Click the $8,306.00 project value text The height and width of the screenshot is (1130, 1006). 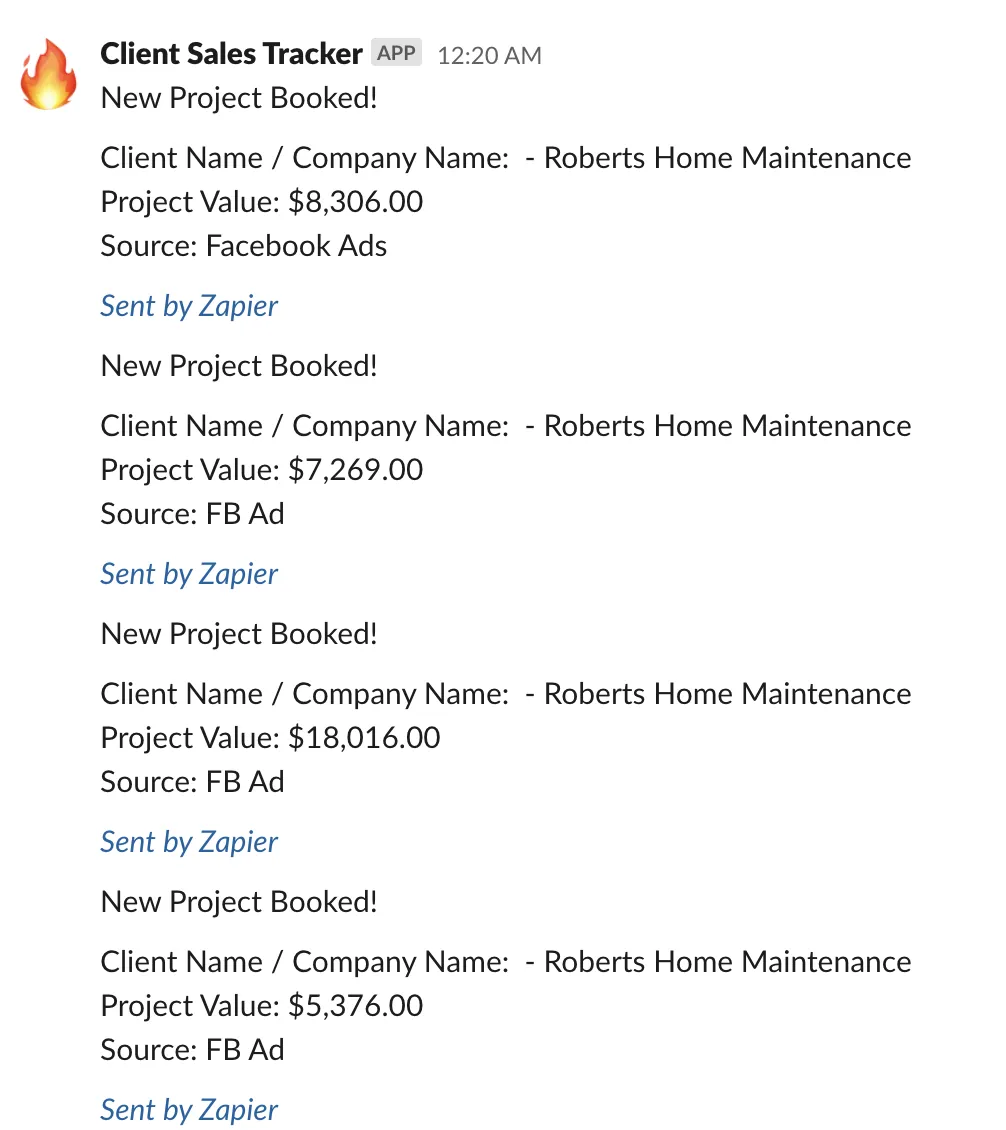tap(355, 202)
